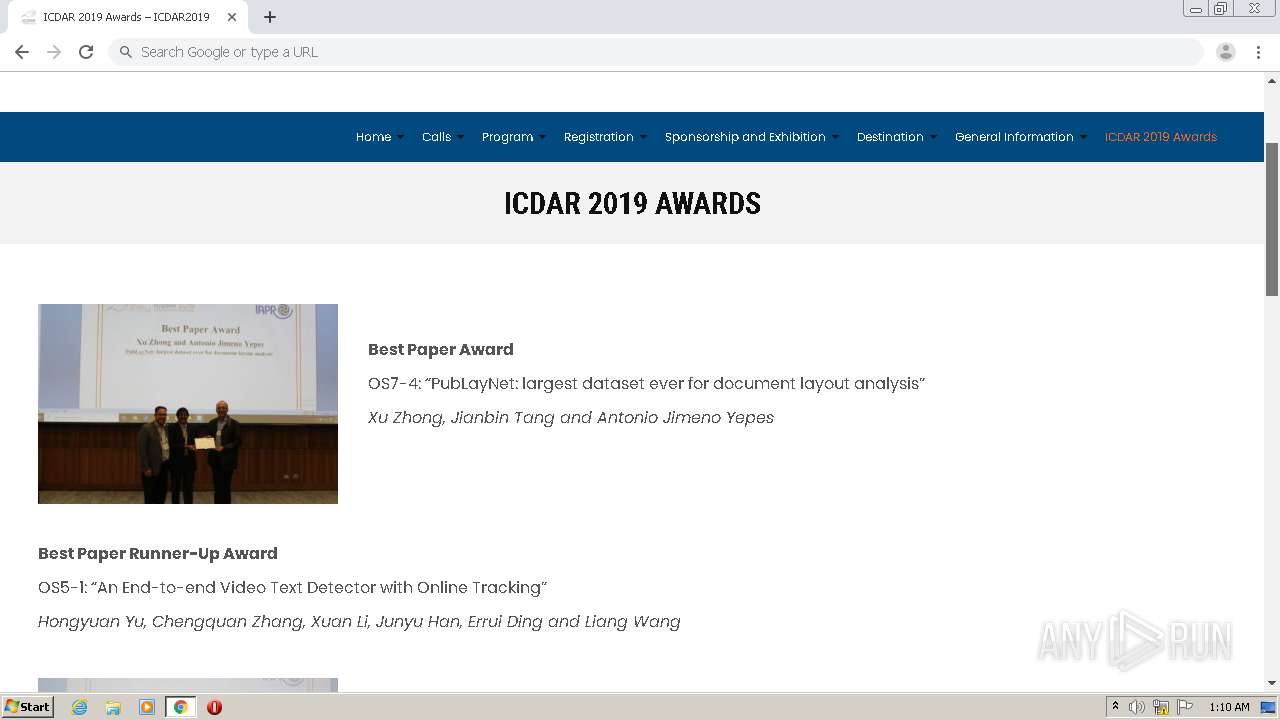This screenshot has width=1280, height=720.
Task: Focus the address bar URL field
Action: [x=655, y=52]
